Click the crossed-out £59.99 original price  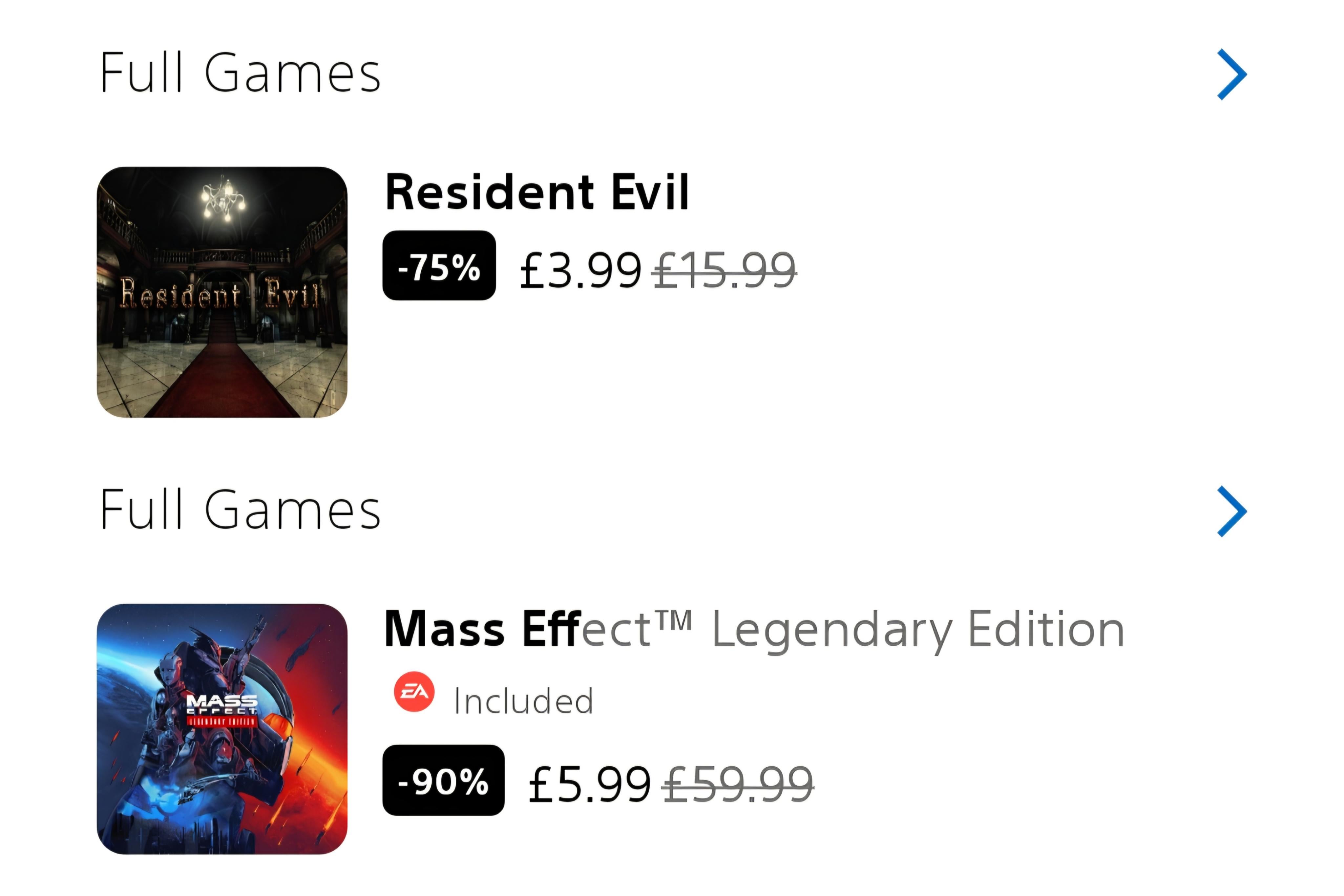738,784
